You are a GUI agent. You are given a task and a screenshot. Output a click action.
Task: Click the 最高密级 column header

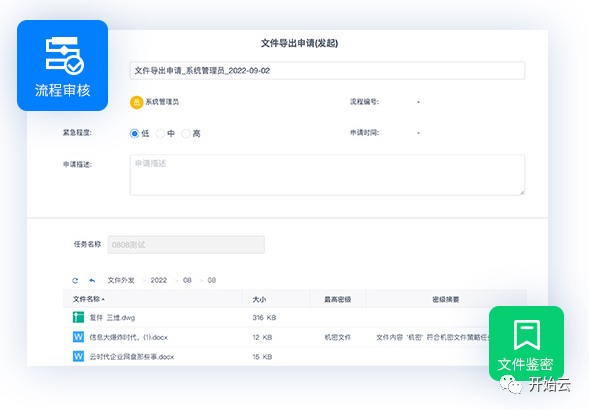tap(338, 300)
